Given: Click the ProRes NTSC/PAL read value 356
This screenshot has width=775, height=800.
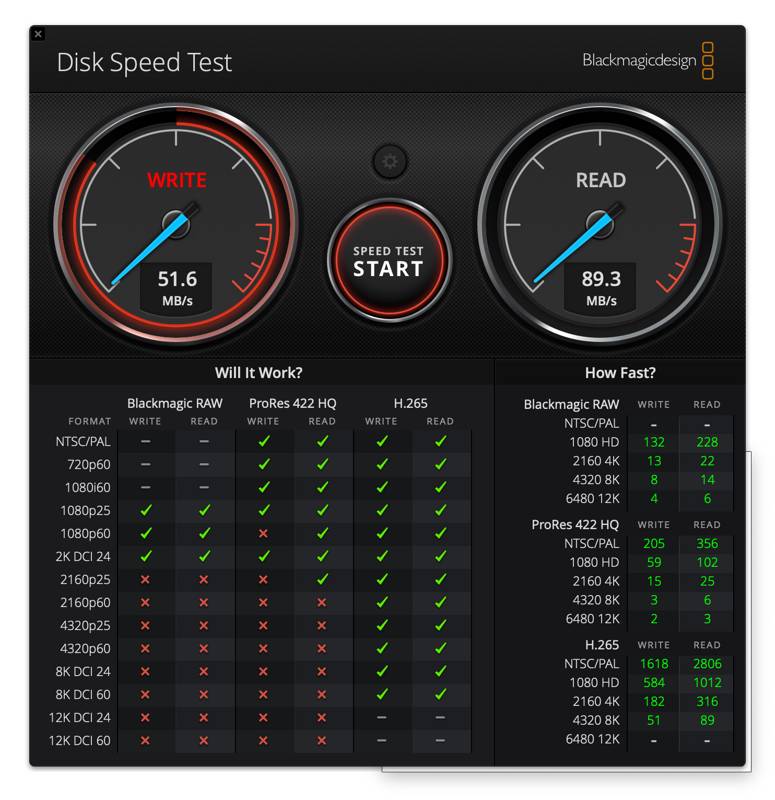Looking at the screenshot, I should coord(707,543).
